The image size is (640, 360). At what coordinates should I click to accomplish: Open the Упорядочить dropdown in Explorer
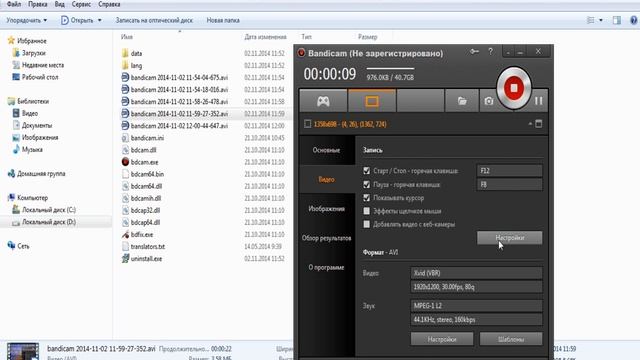[27, 20]
